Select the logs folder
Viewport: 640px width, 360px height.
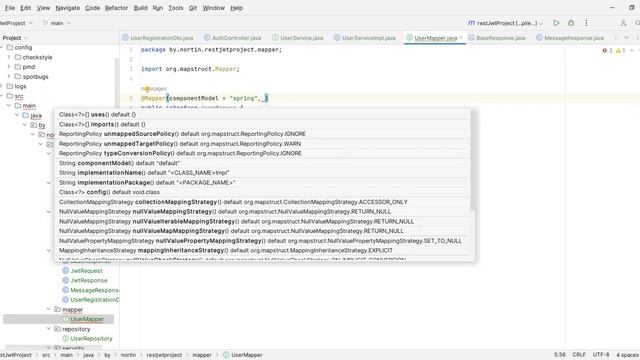pyautogui.click(x=20, y=87)
